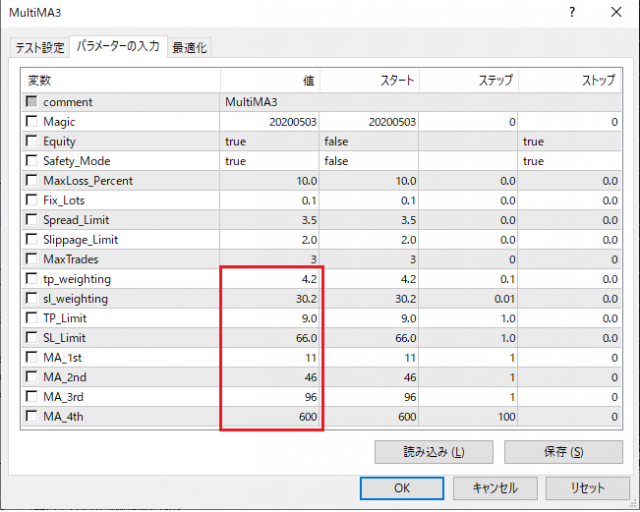
Task: Click the help question mark icon
Action: click(x=572, y=12)
